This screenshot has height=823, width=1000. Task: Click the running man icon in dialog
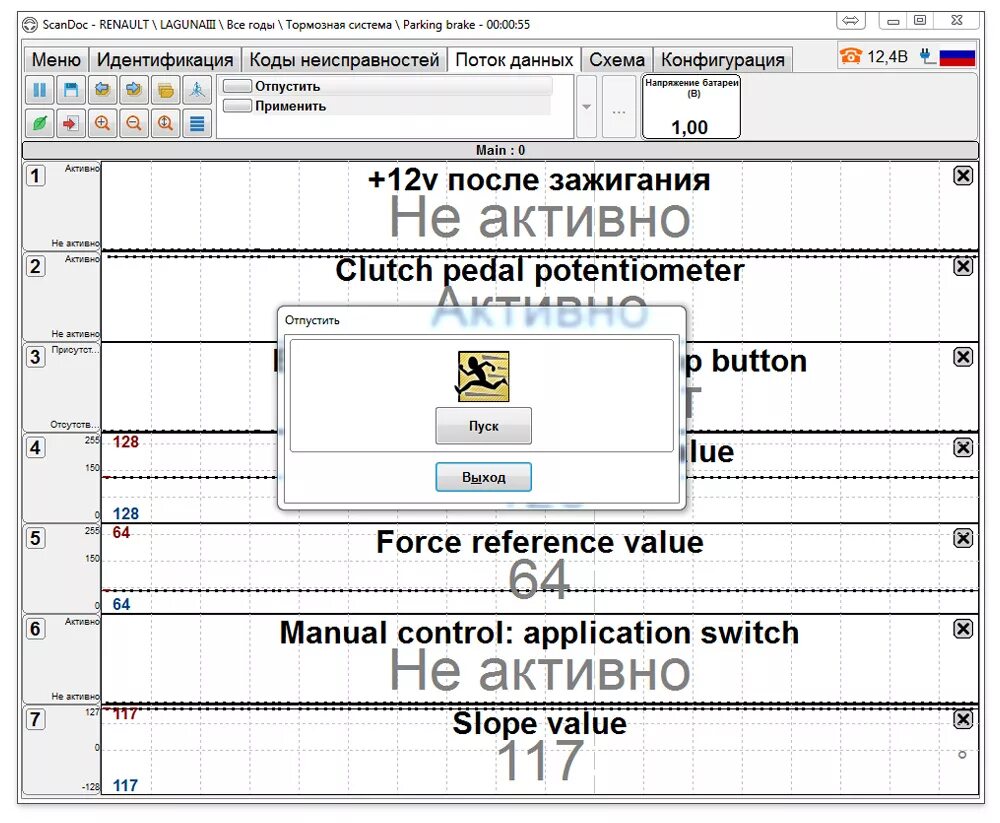point(483,376)
